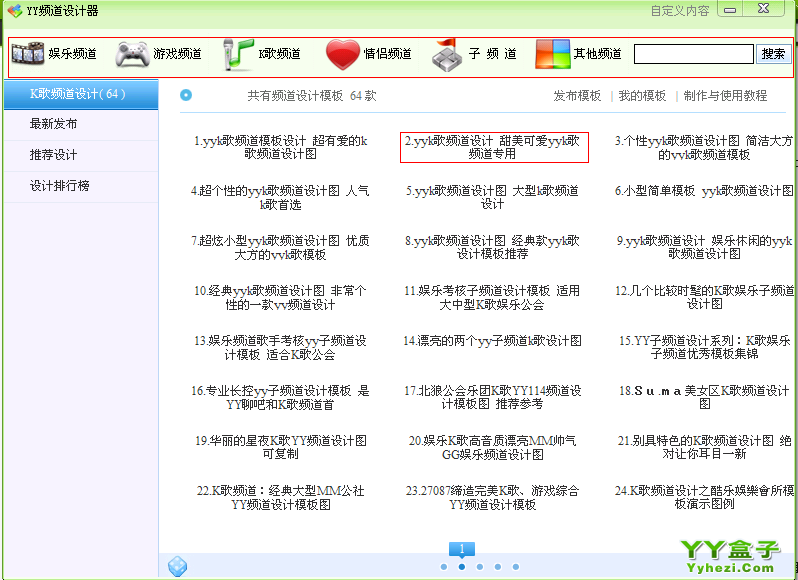
Task: Click 发布模板 link
Action: click(x=577, y=96)
